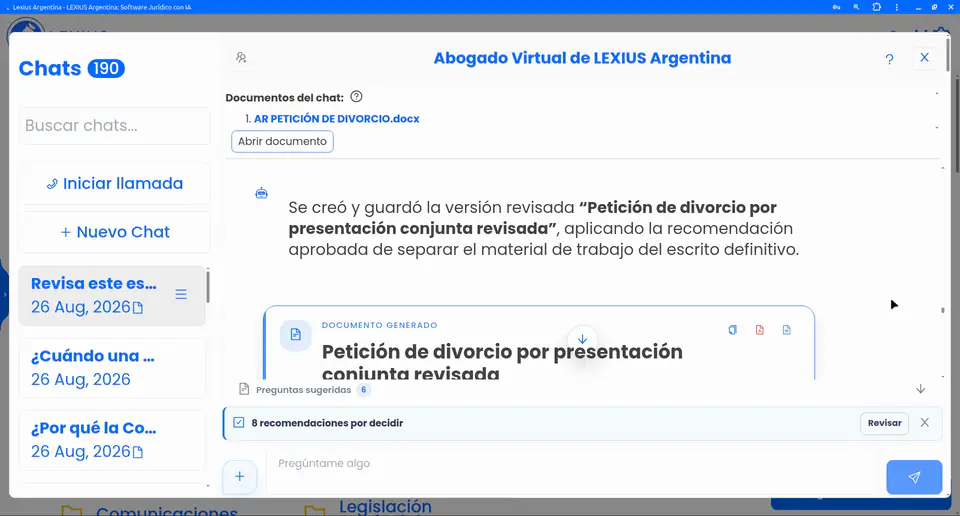Screen dimensions: 960x516
Task: Click the 'Petición de divorcio por presentación' document title
Action: (x=502, y=352)
